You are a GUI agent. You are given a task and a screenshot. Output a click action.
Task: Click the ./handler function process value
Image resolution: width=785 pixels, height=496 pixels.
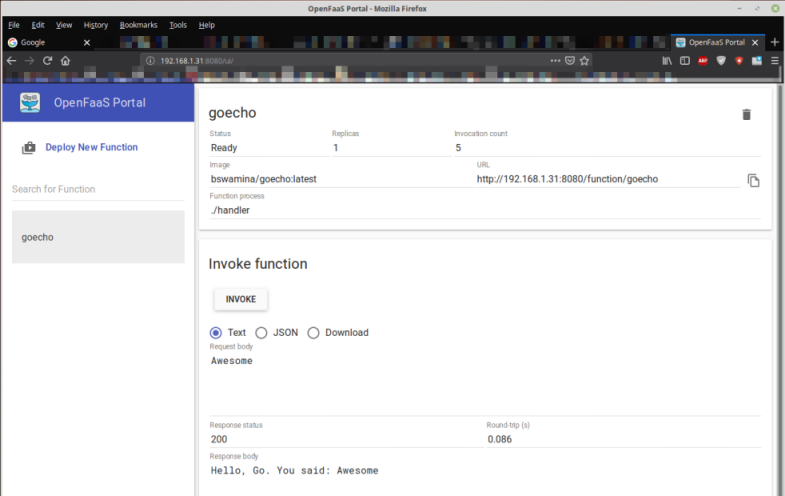(x=230, y=210)
